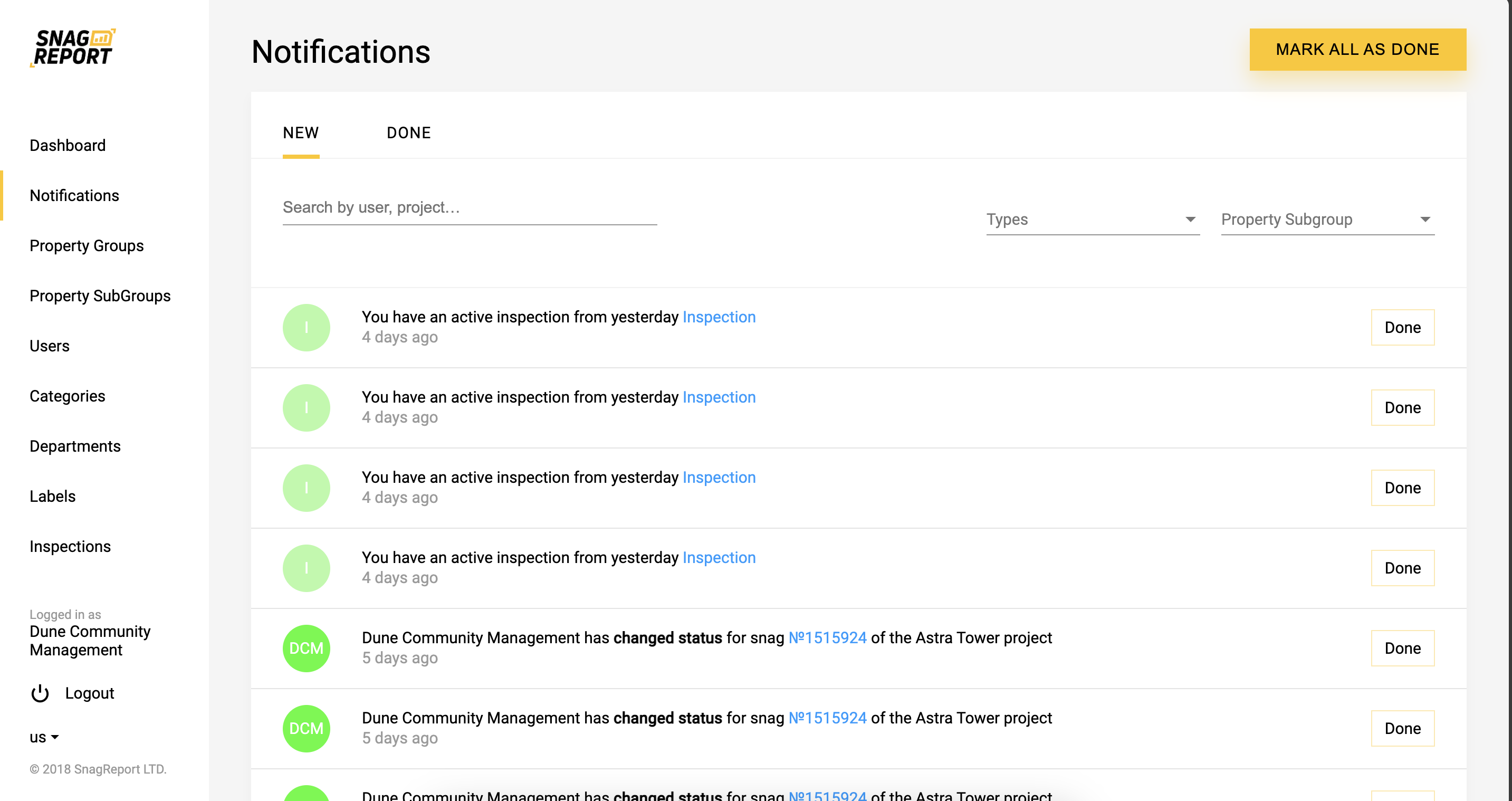Open first snag №1515924 link
Image resolution: width=1512 pixels, height=801 pixels.
(827, 638)
